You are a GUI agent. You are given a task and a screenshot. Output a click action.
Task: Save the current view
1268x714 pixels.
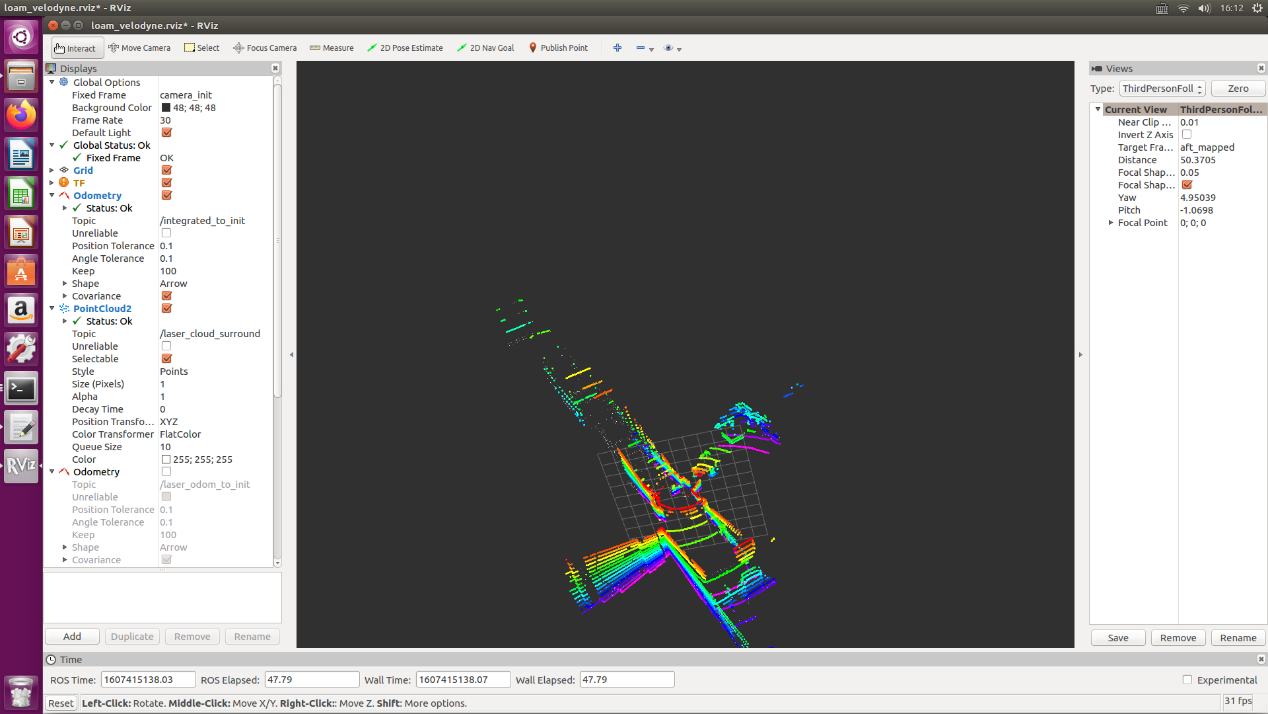point(1118,637)
